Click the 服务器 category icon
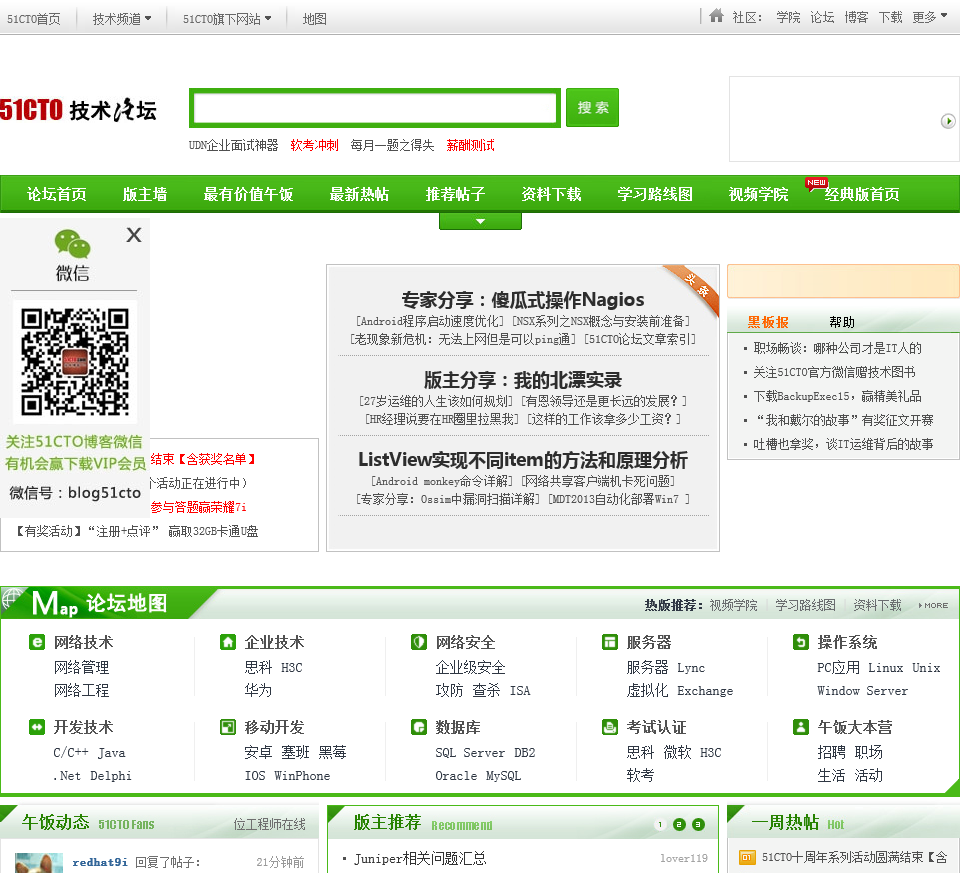This screenshot has width=960, height=873. coord(610,642)
